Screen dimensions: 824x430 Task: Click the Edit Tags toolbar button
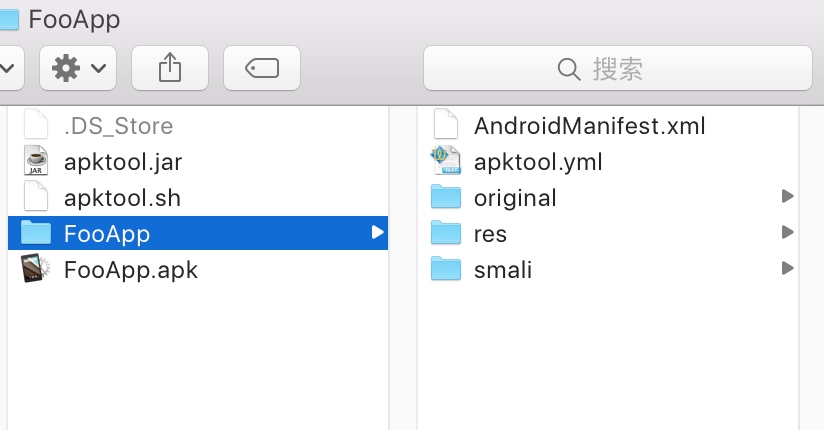[x=262, y=68]
